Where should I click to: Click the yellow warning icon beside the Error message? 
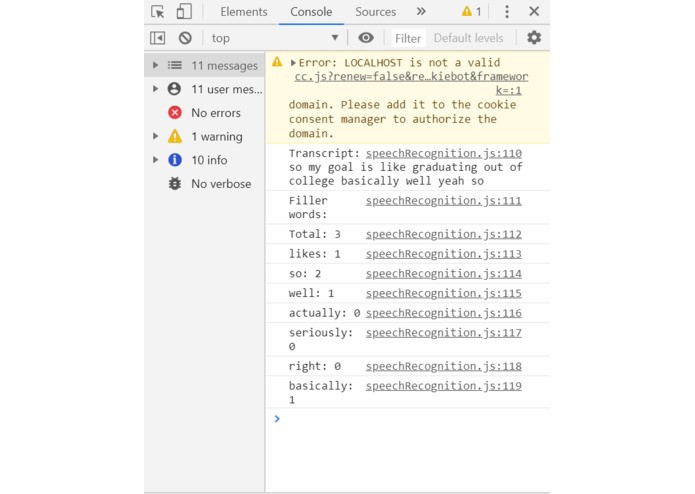tap(277, 62)
